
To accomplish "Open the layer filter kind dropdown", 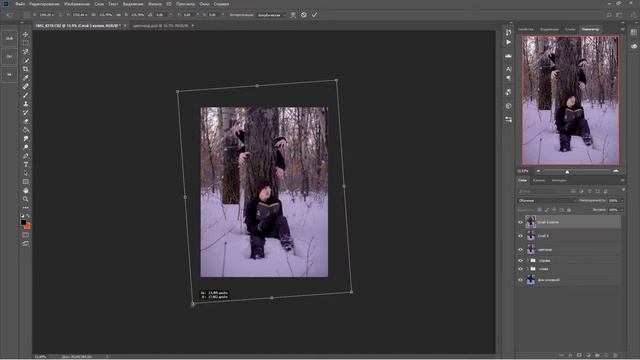I will click(543, 191).
